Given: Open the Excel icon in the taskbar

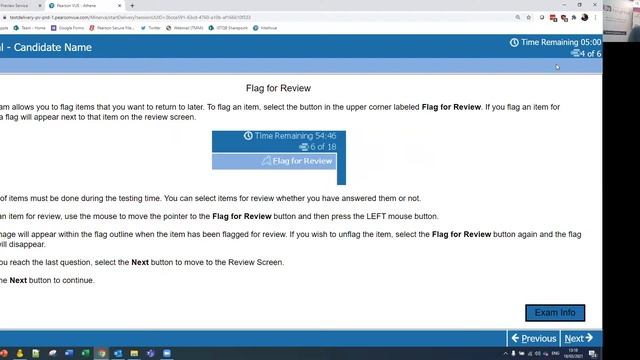Looking at the screenshot, I should (x=85, y=353).
